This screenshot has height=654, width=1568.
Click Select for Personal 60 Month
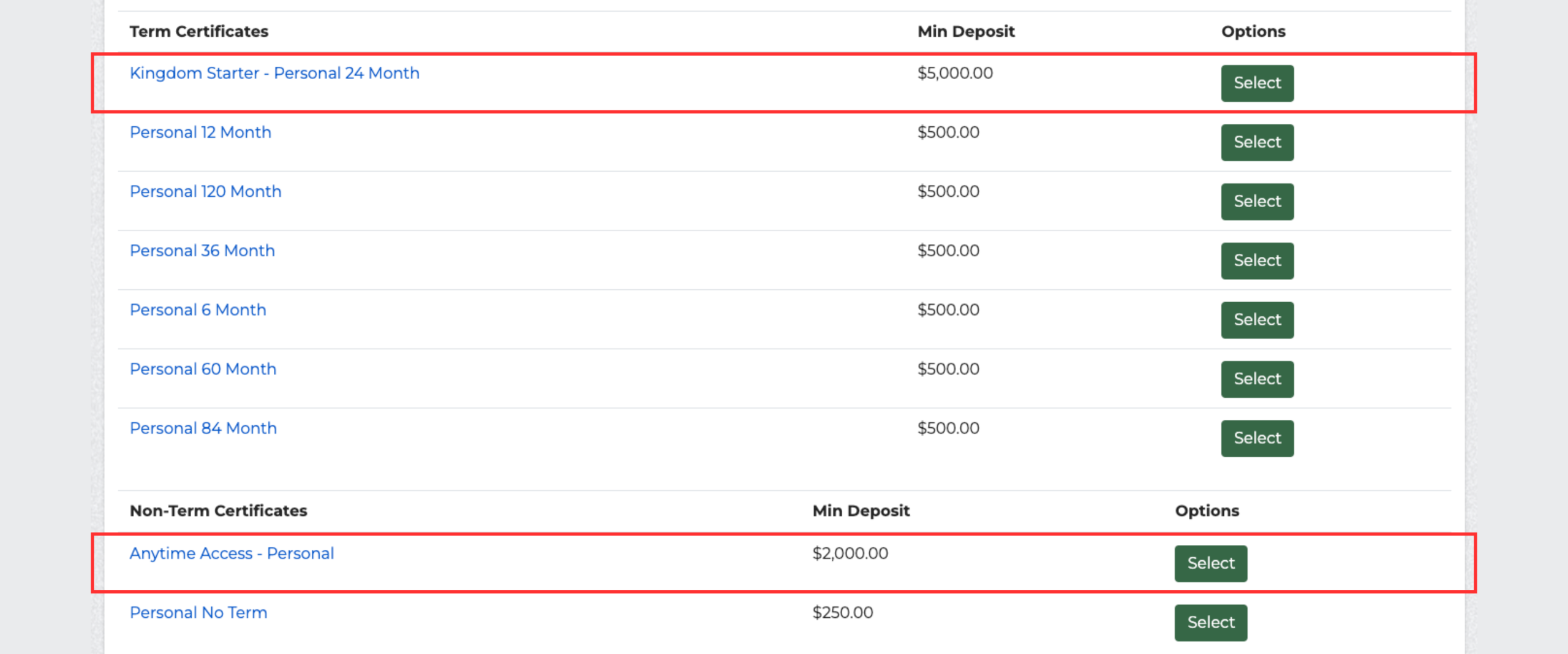tap(1257, 379)
